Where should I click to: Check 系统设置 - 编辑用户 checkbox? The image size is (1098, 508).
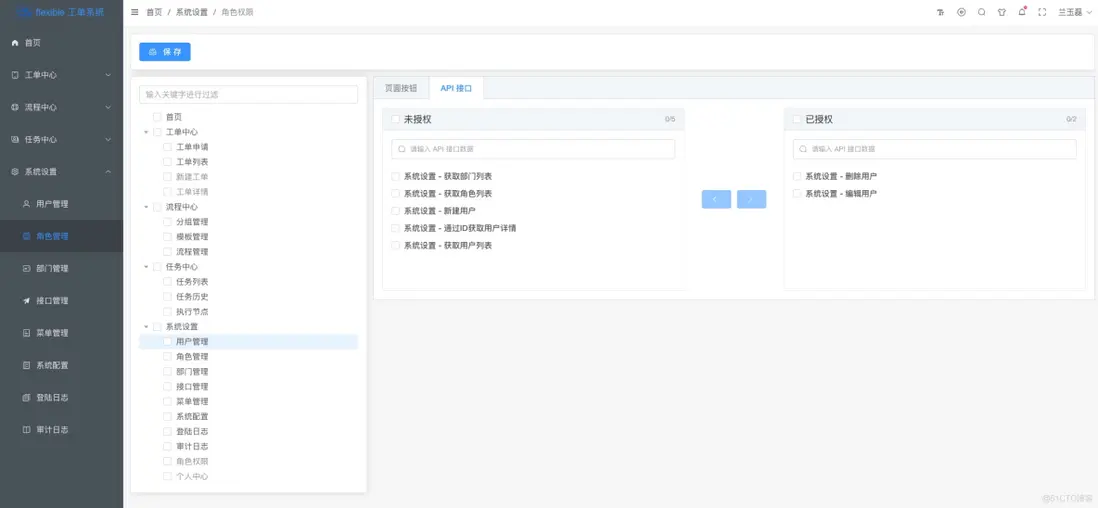[797, 193]
